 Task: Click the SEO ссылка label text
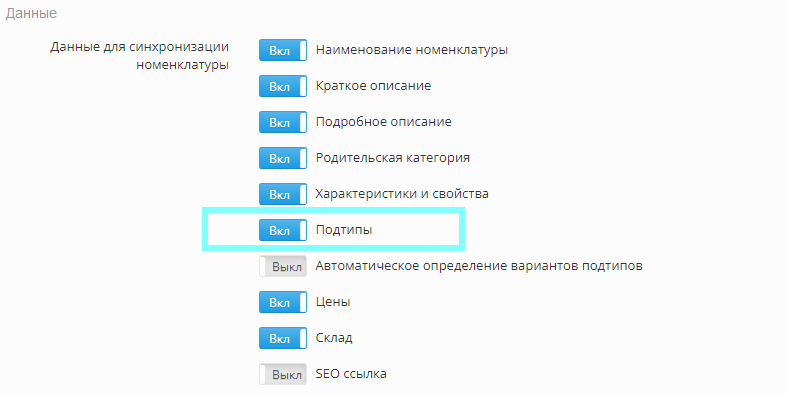351,373
